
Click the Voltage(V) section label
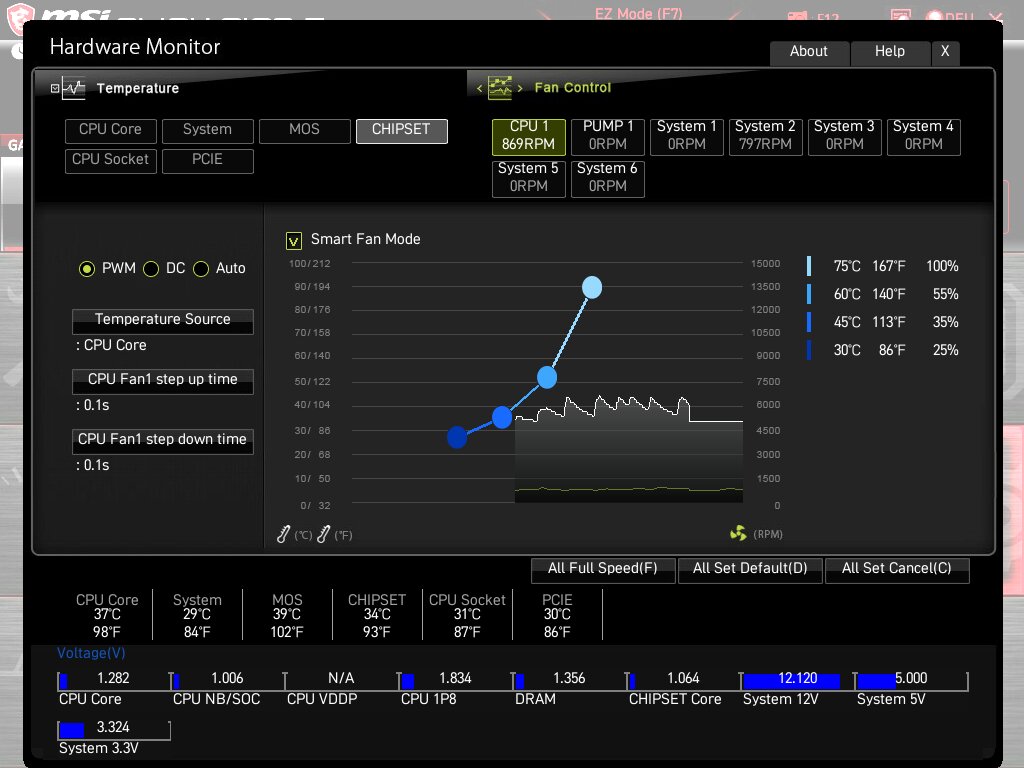(x=91, y=653)
